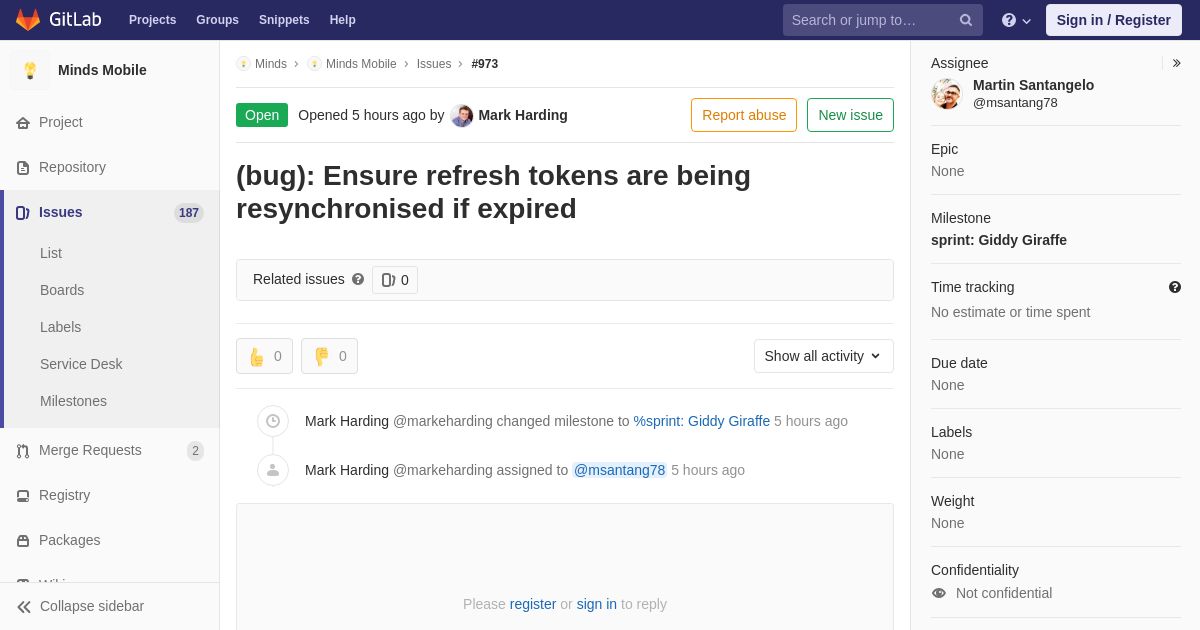Click New issue button
The image size is (1200, 630).
tap(850, 115)
